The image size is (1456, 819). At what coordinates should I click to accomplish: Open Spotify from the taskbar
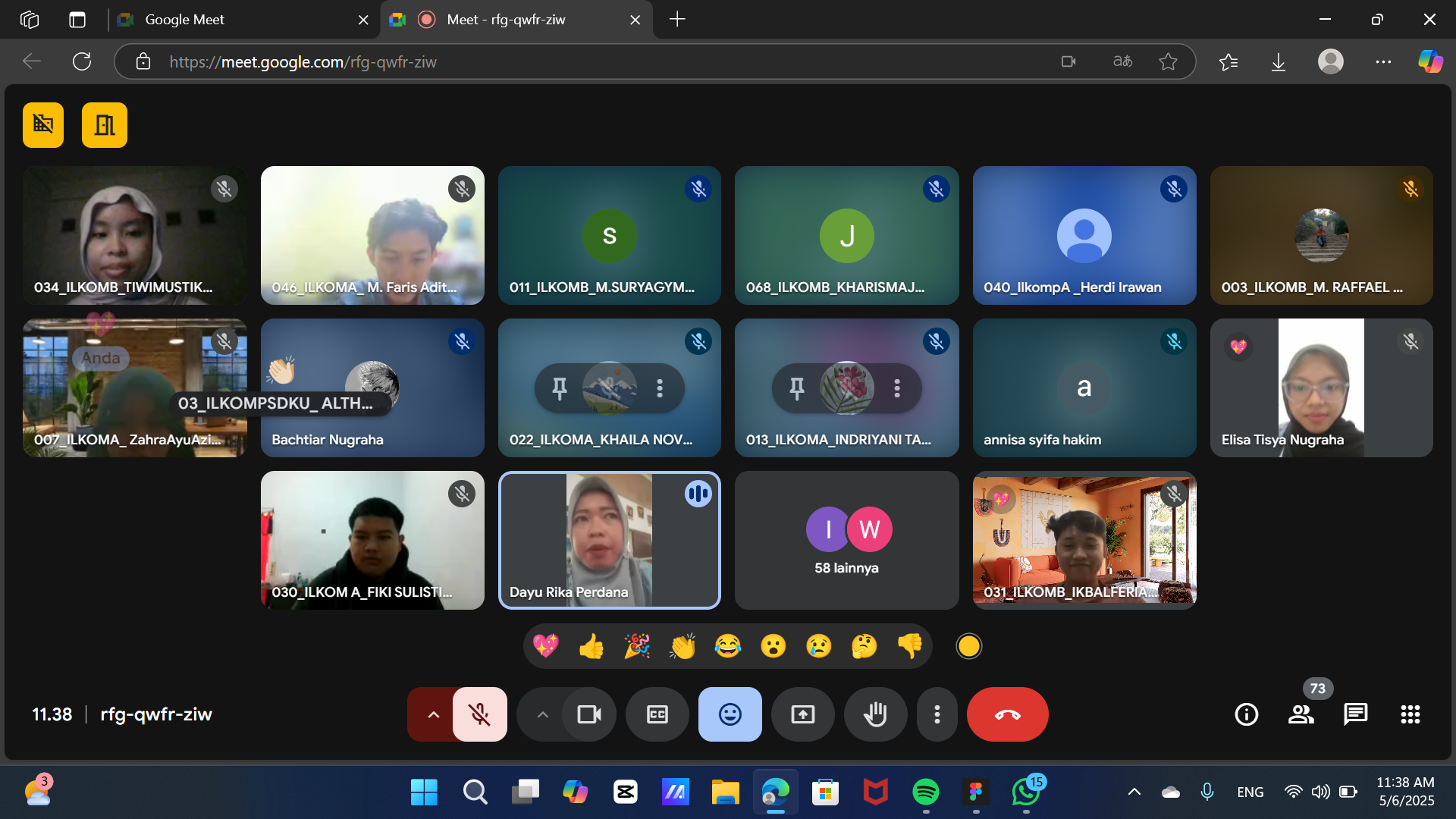(x=925, y=792)
